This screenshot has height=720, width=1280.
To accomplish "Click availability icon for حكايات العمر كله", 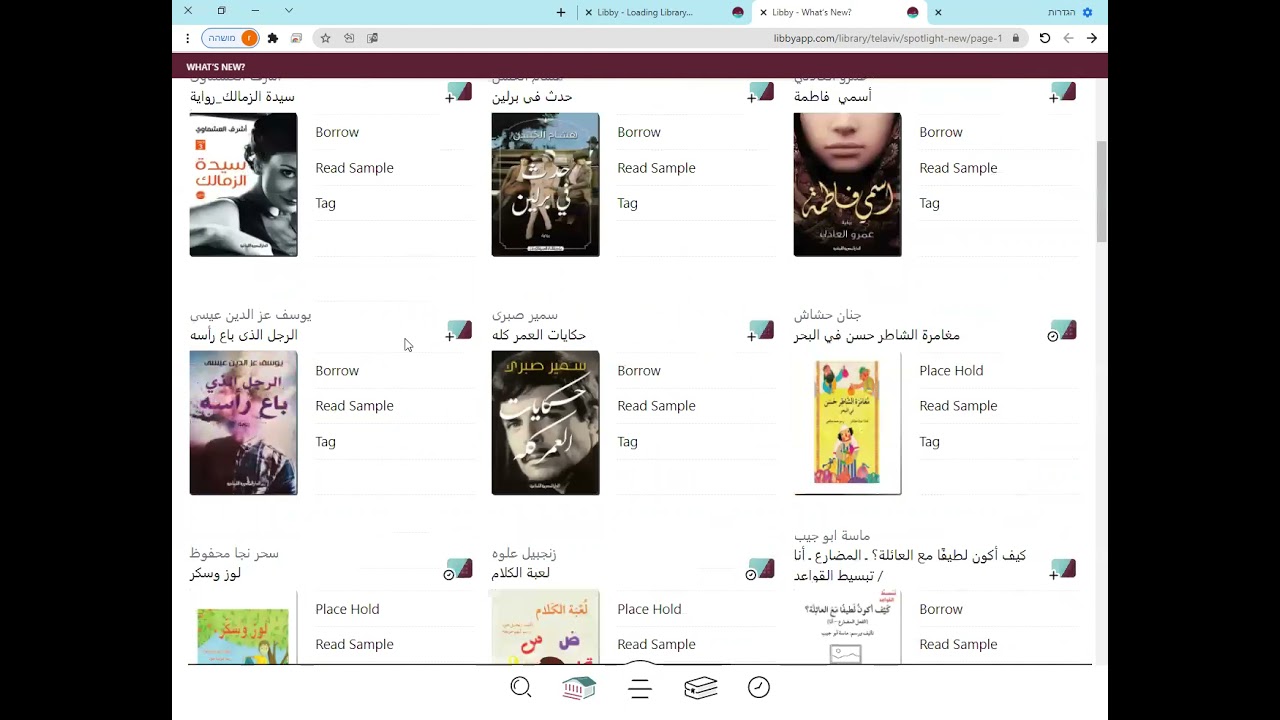I will coord(761,332).
